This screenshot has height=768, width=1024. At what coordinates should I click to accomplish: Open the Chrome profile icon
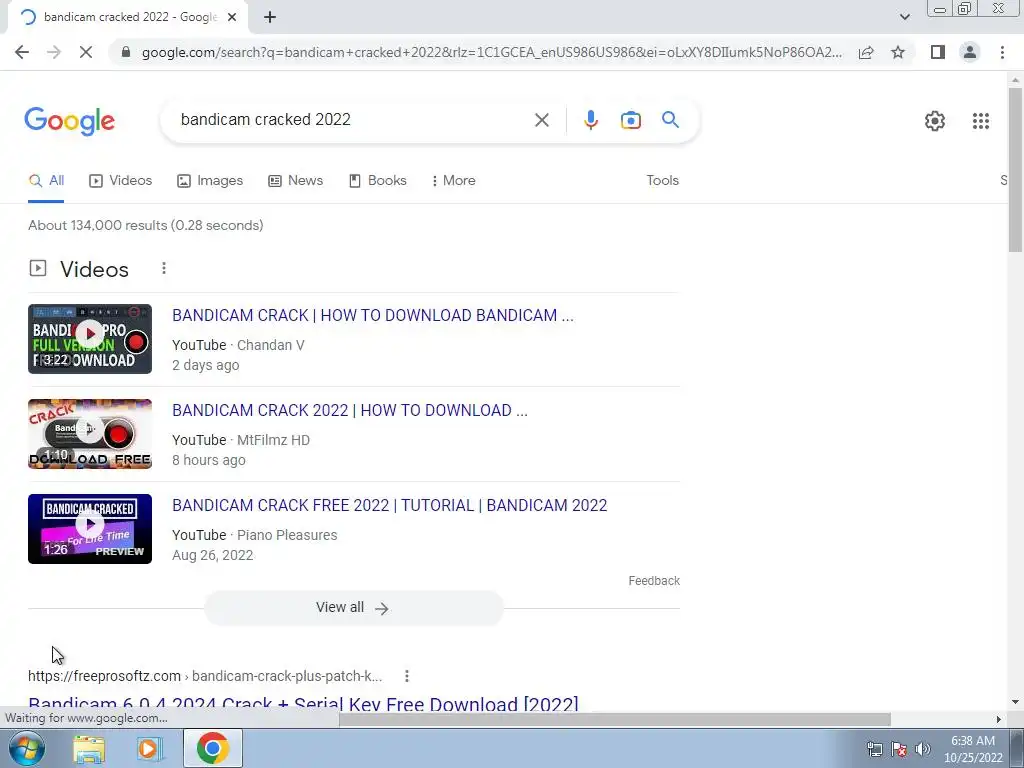click(x=970, y=52)
